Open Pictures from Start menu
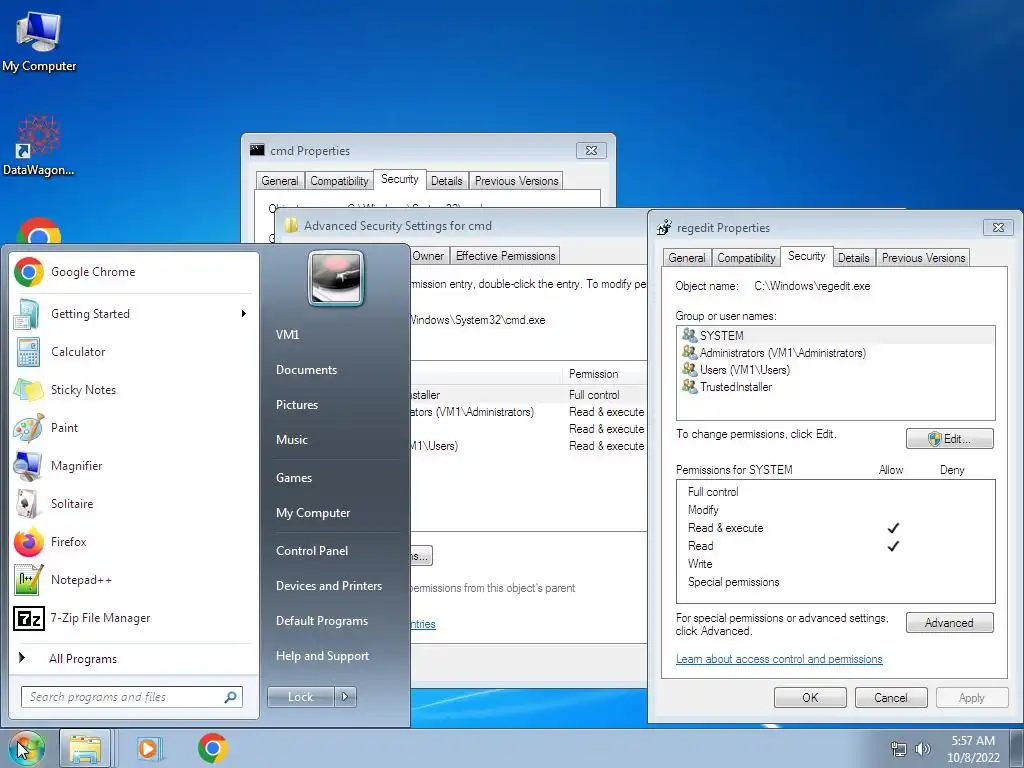 [297, 405]
